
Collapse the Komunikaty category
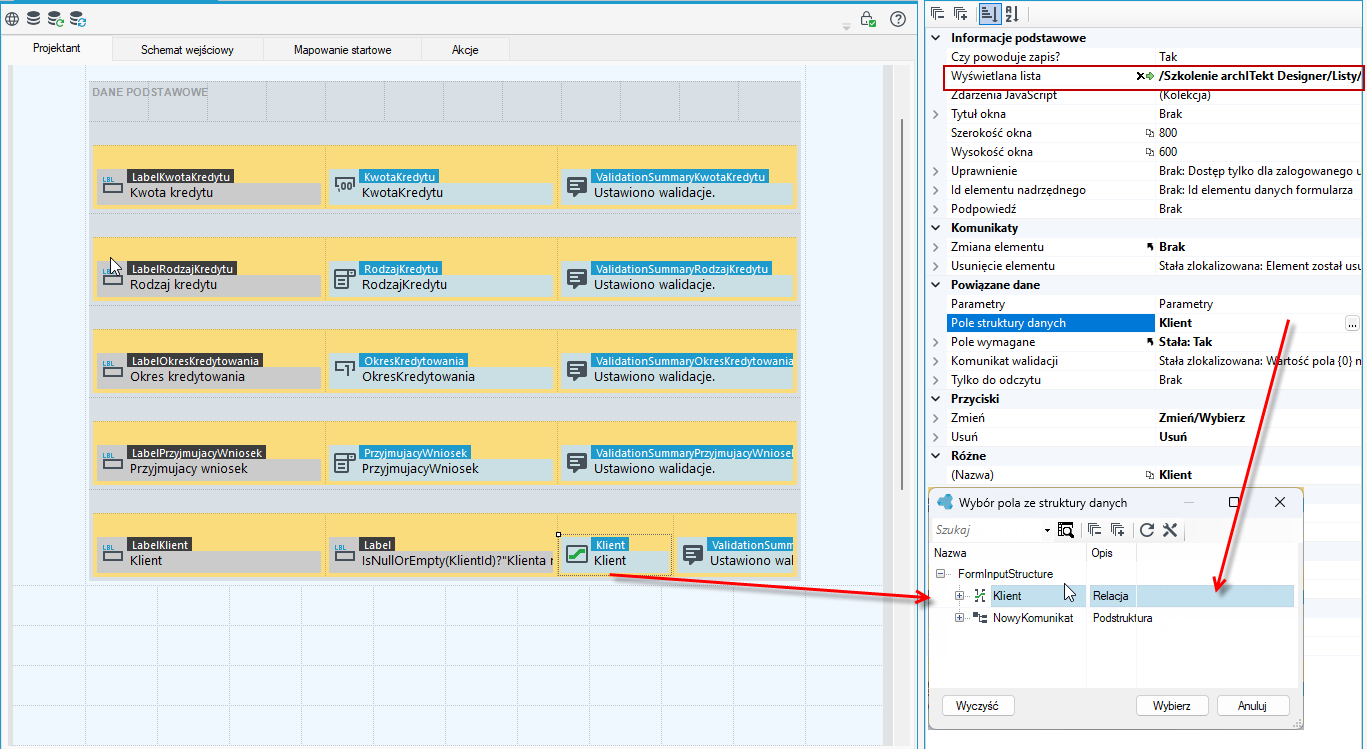936,228
